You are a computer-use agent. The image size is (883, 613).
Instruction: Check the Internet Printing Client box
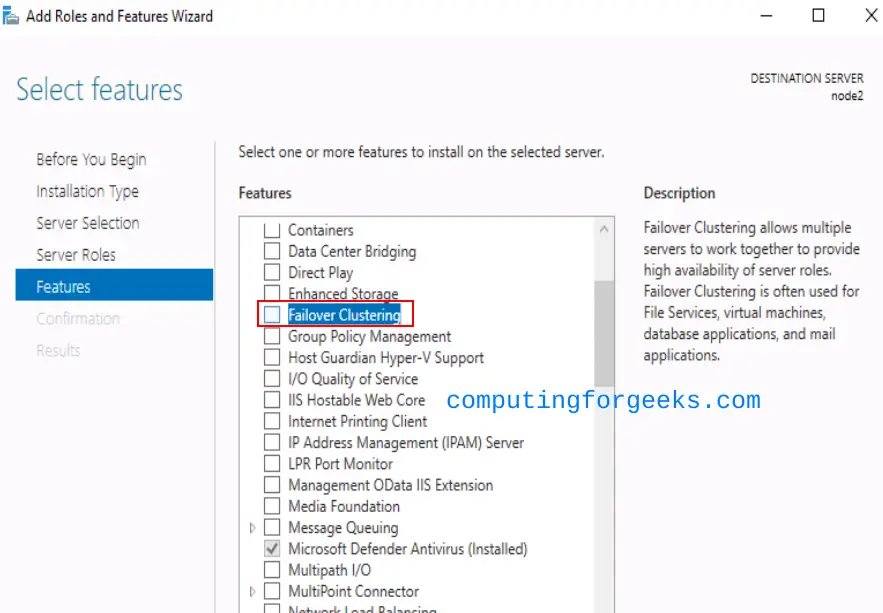[272, 421]
